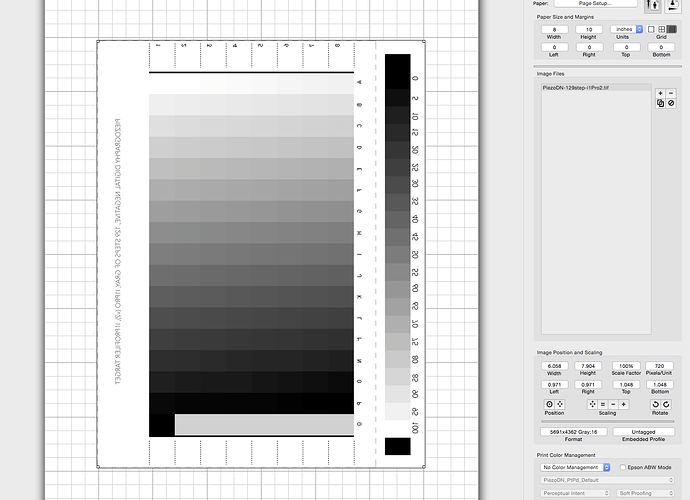This screenshot has width=690, height=500.
Task: Remove the selected image using minus button
Action: click(672, 92)
